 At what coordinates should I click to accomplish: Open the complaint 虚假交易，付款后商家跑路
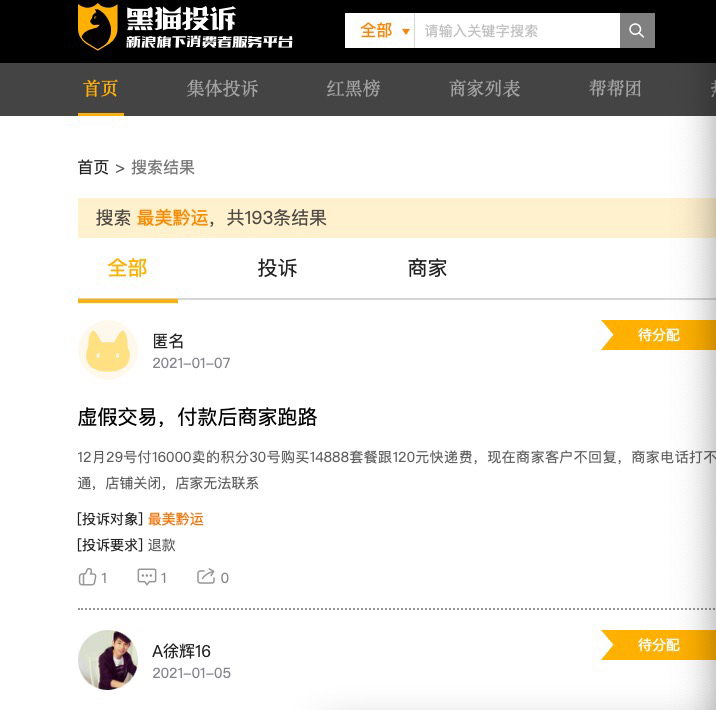(197, 417)
